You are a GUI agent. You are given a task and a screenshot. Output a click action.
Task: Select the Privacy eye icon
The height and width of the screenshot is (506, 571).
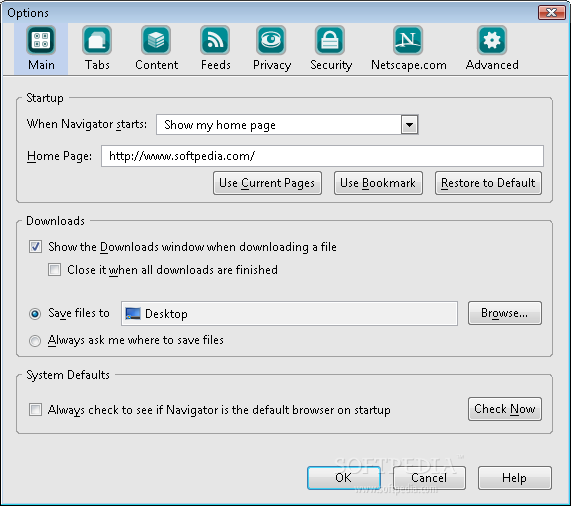[271, 40]
